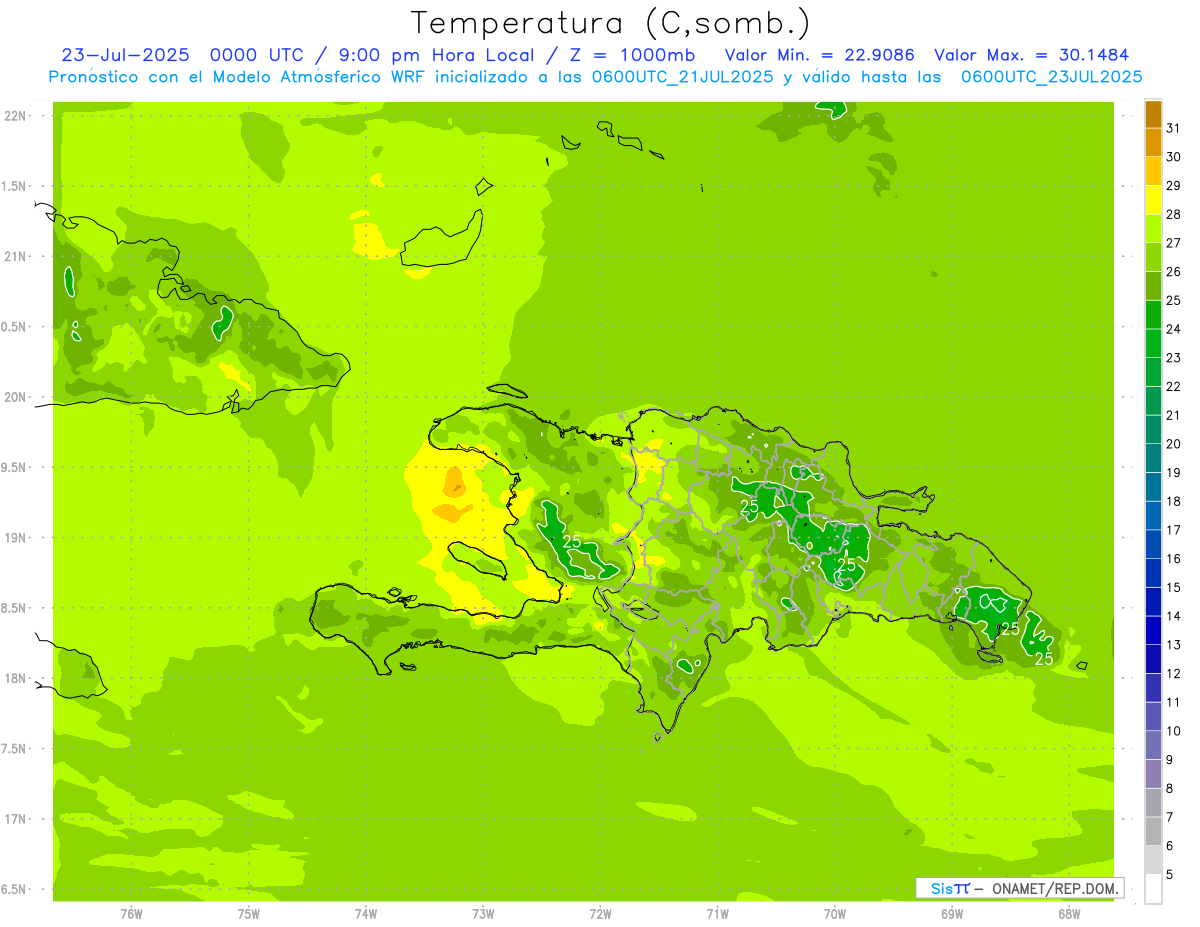Viewport: 1200px width, 927px height.
Task: Click the "68W" longitude label
Action: tap(1069, 914)
